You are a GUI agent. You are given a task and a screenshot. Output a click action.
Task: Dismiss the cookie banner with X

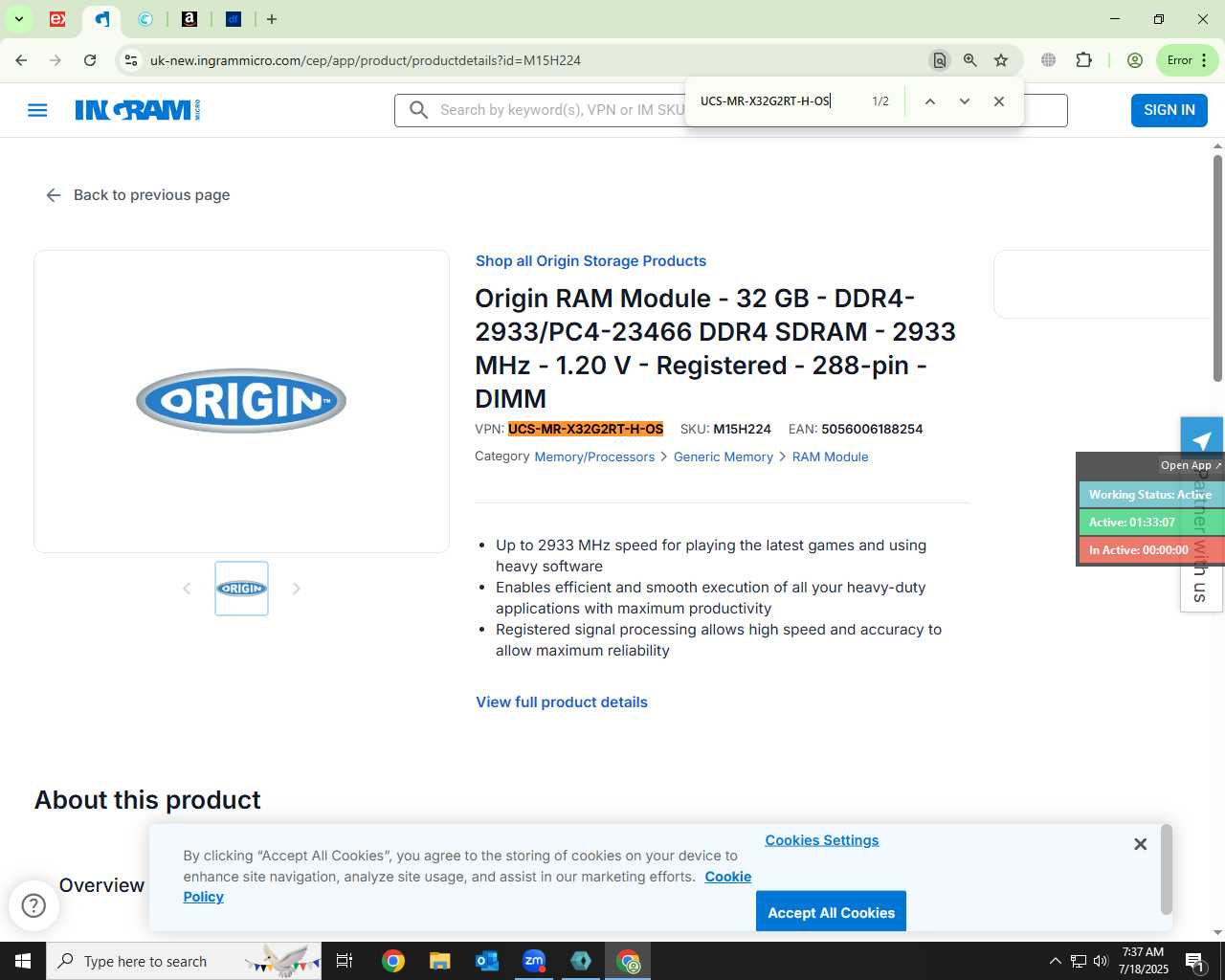click(x=1140, y=844)
